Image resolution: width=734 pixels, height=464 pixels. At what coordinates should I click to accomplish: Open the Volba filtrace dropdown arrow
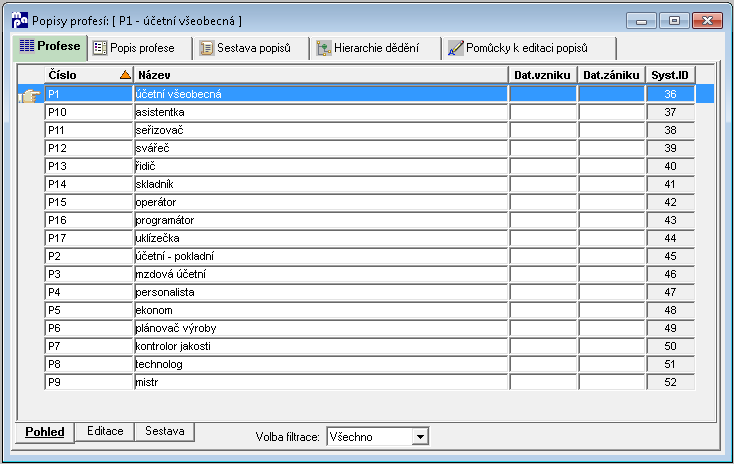pos(420,437)
